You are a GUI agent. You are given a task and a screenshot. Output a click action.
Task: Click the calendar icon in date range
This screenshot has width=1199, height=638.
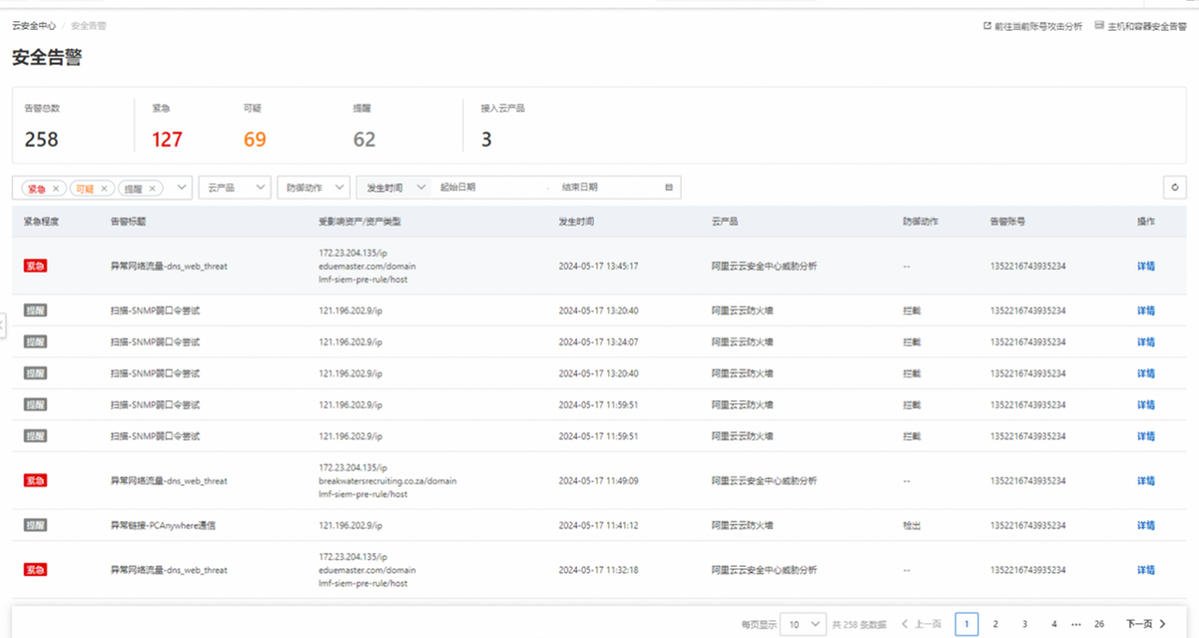pyautogui.click(x=669, y=187)
